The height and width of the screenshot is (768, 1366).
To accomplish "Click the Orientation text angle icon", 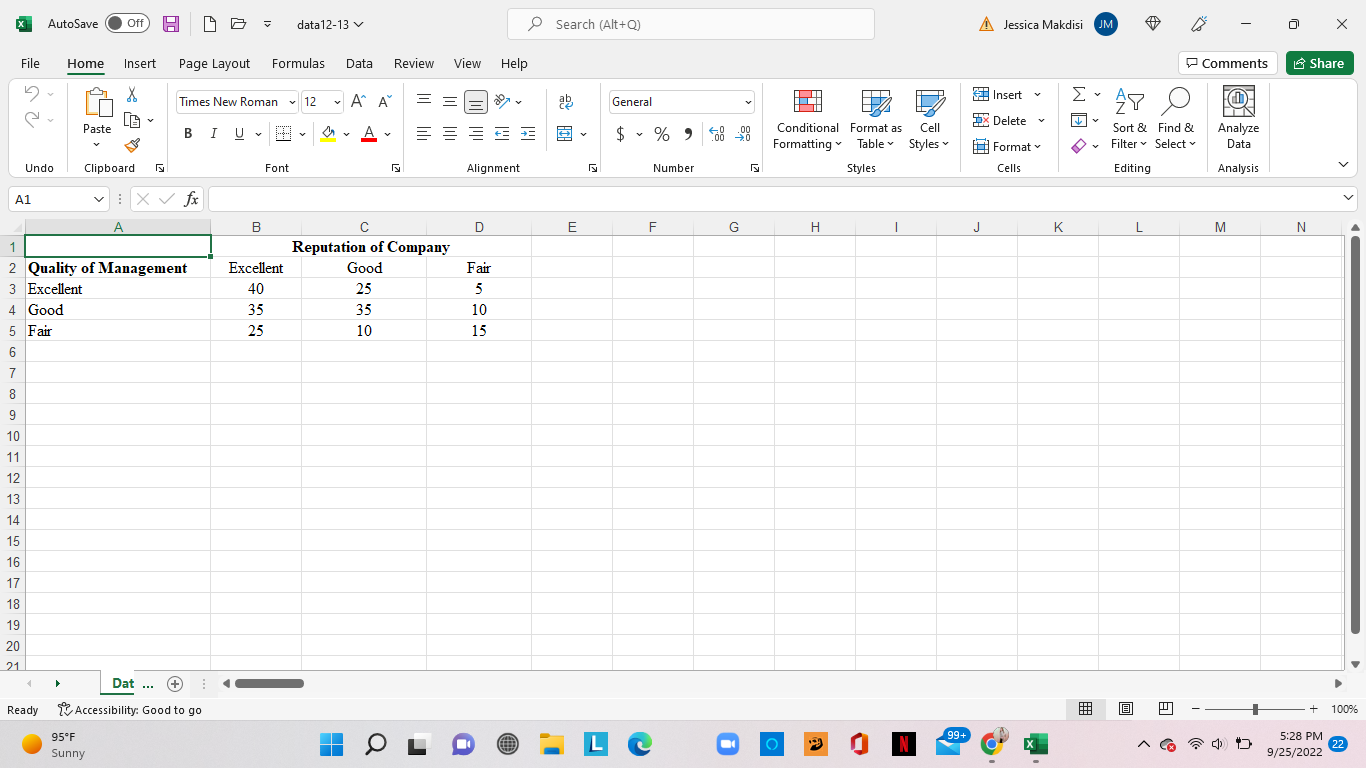I will pyautogui.click(x=503, y=101).
